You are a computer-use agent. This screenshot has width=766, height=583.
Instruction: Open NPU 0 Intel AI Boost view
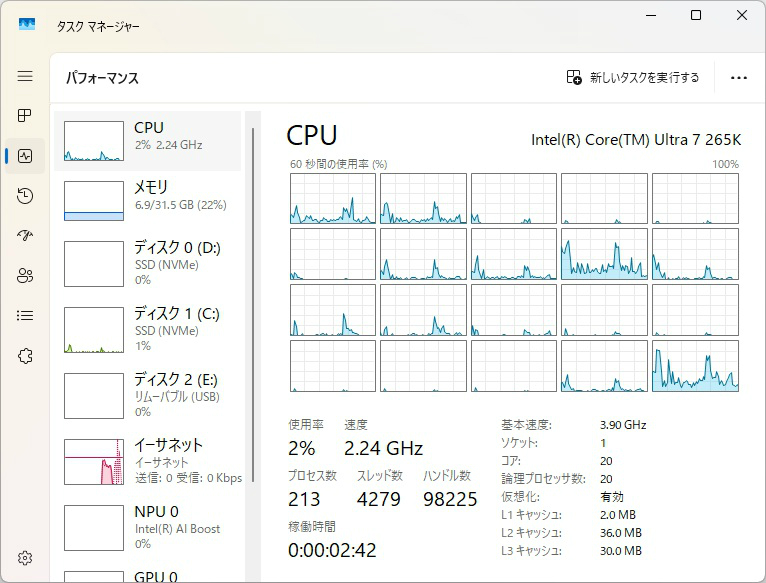pyautogui.click(x=150, y=527)
